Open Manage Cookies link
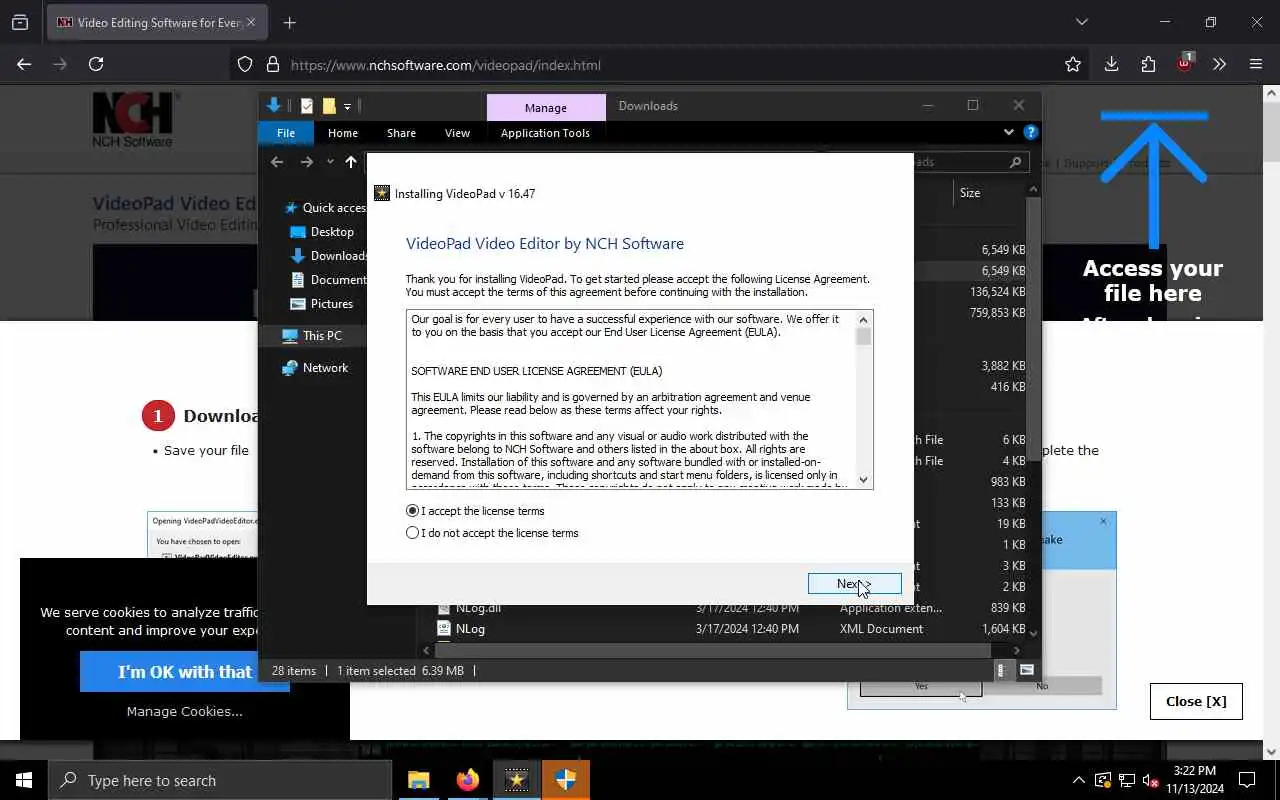Viewport: 1280px width, 800px height. coord(185,712)
